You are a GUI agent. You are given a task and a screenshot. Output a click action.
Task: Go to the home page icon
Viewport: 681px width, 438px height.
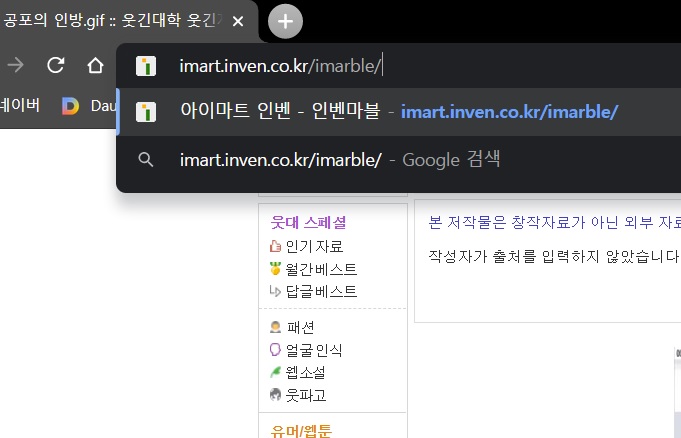point(95,66)
